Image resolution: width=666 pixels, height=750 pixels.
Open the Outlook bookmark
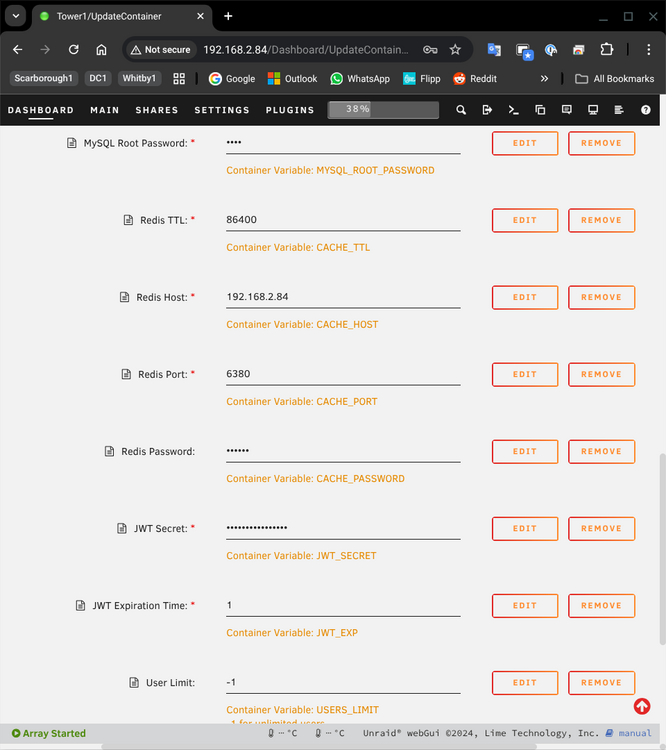292,79
